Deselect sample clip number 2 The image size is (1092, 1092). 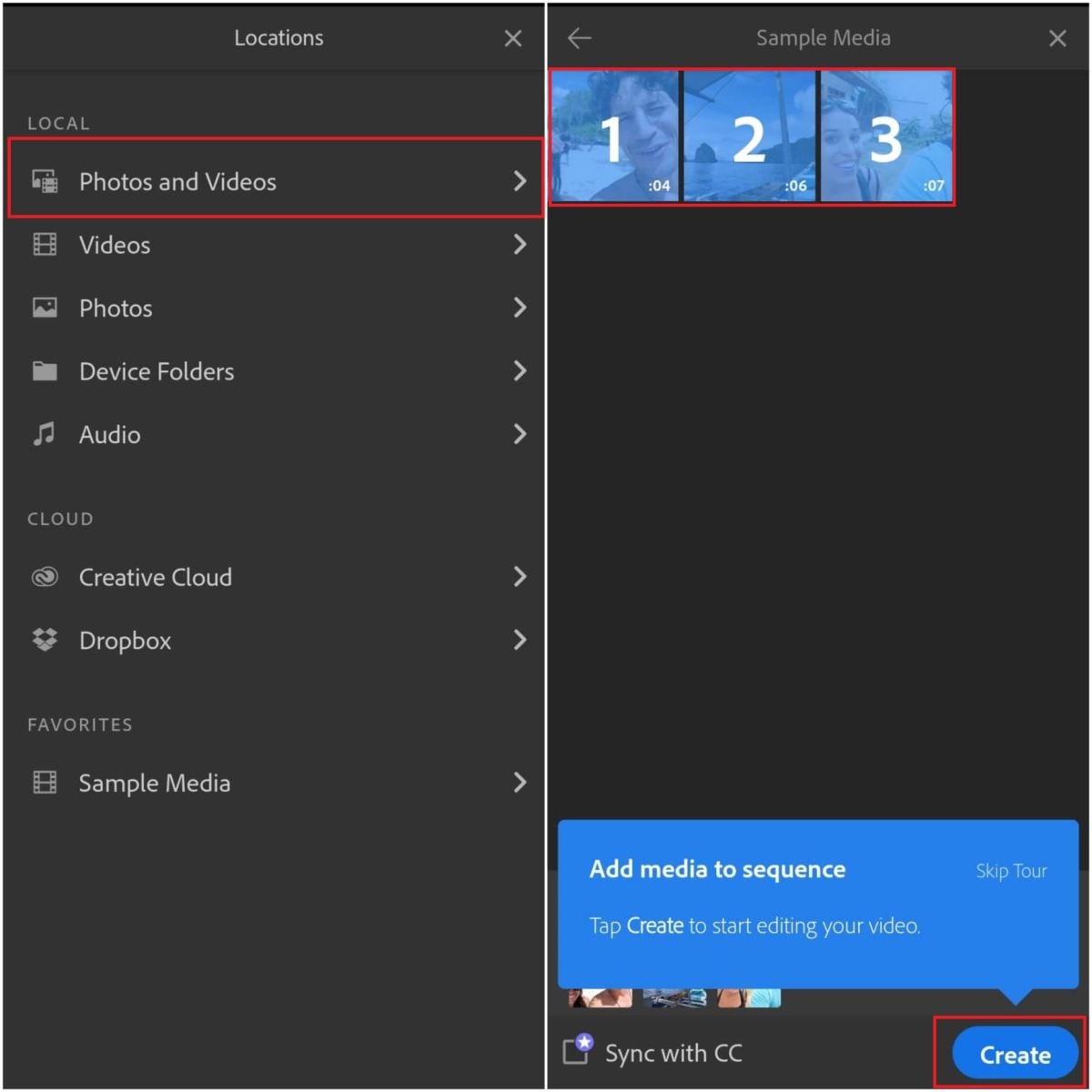click(750, 136)
